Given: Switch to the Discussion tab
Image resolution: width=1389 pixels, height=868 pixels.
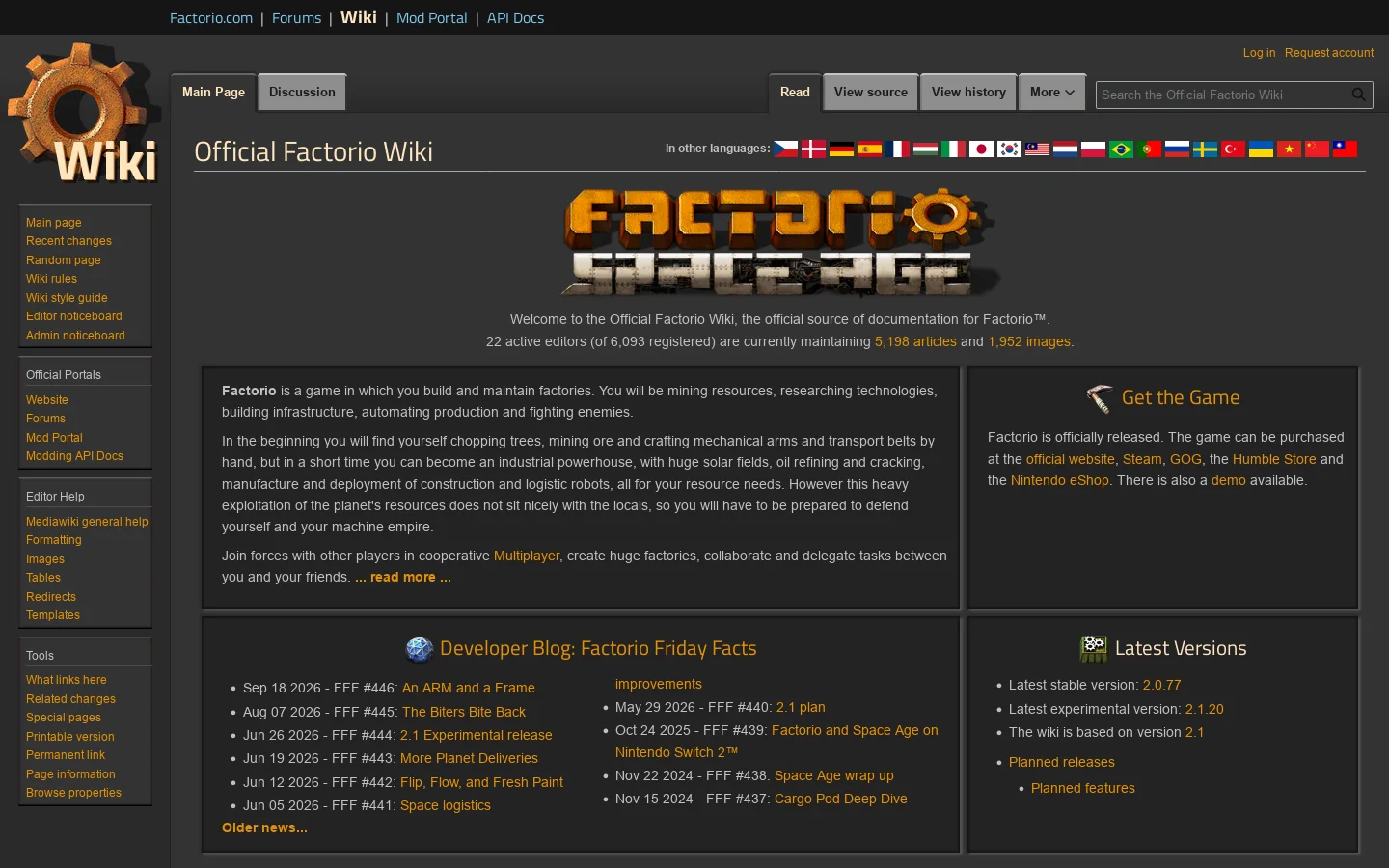Looking at the screenshot, I should (302, 92).
